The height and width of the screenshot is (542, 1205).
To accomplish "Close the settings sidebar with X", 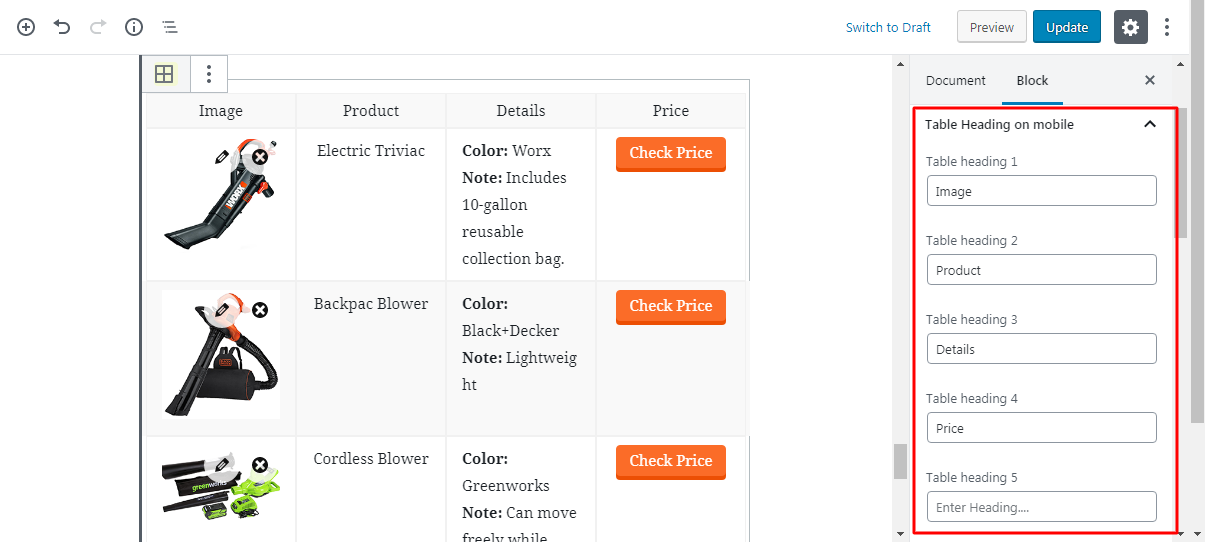I will (1150, 80).
